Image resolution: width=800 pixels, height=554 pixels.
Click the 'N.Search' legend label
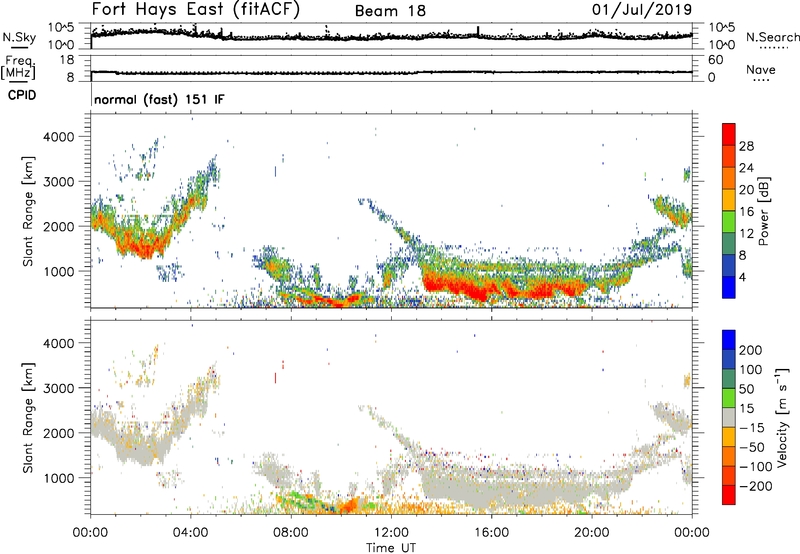coord(772,37)
